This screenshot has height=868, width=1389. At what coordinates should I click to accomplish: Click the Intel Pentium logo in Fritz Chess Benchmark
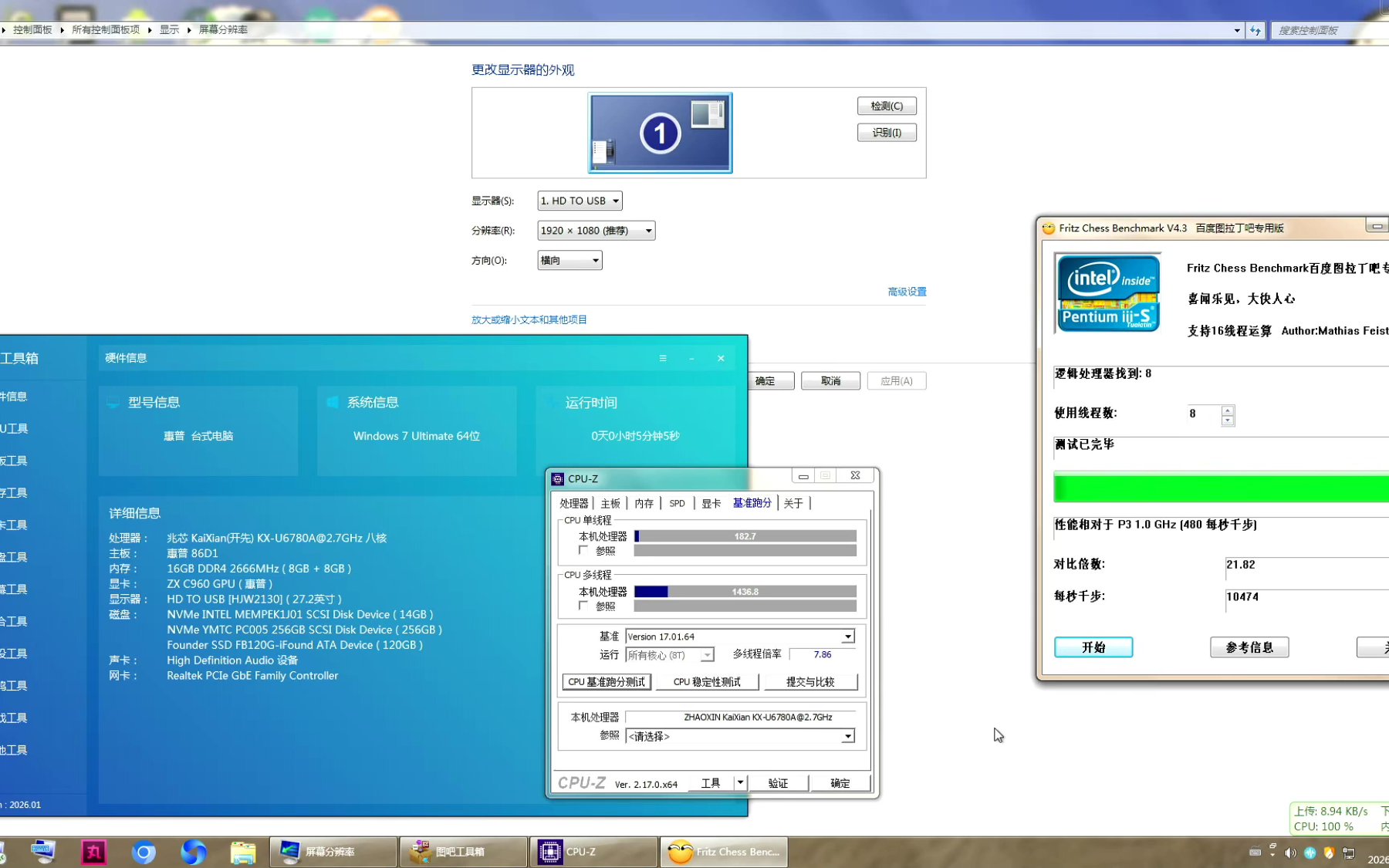(1108, 293)
